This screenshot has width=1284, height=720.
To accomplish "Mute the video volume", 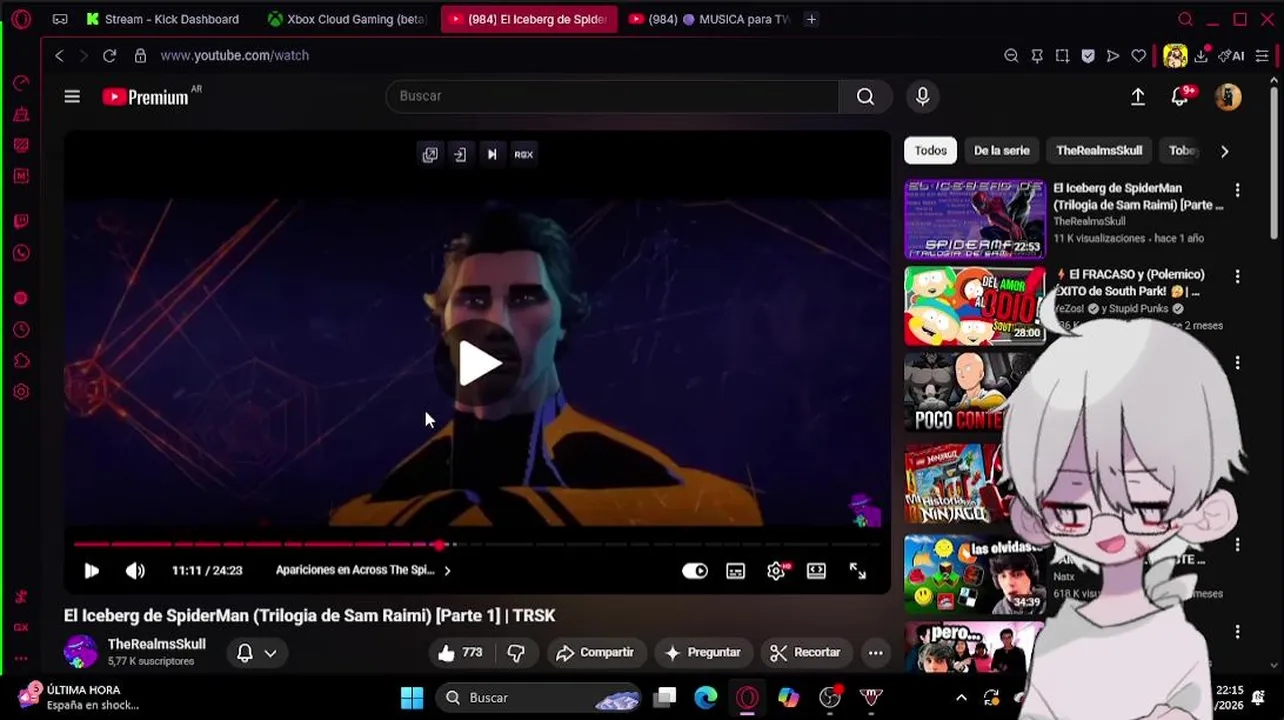I will [135, 571].
